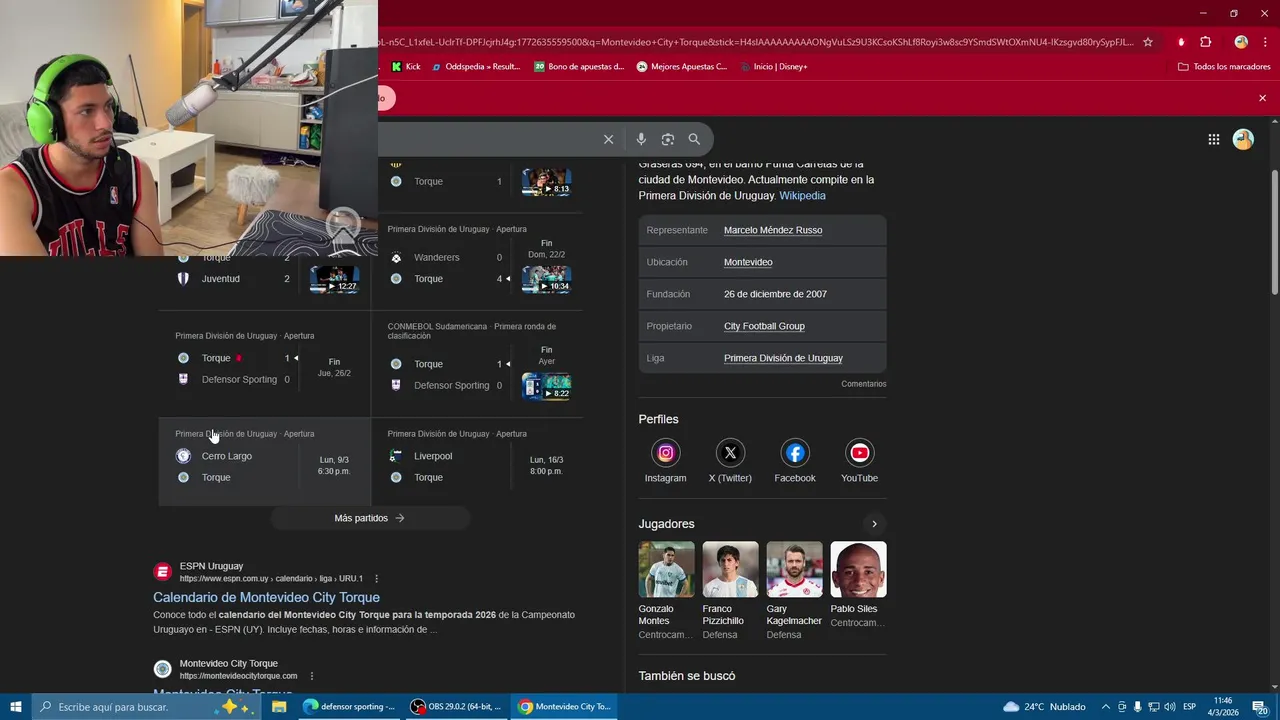
Task: Bookmark this page with the star
Action: coord(1148,42)
